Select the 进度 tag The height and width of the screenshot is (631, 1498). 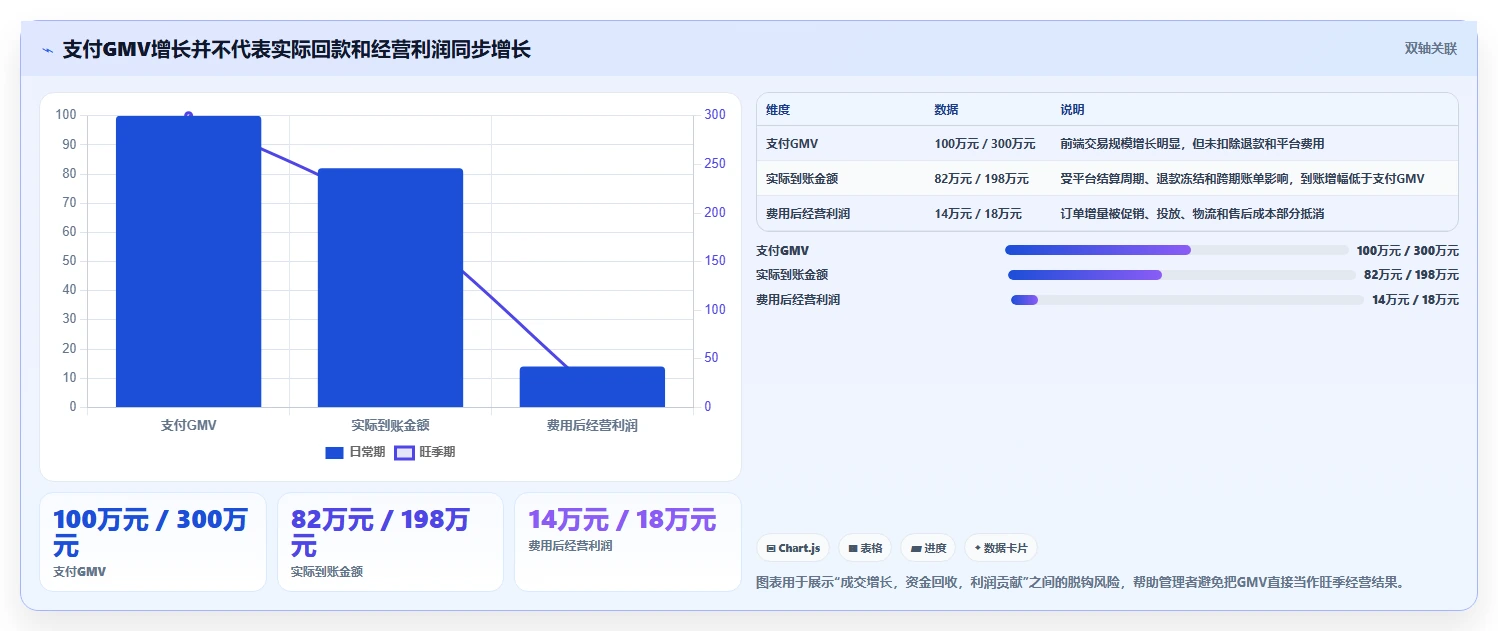point(928,548)
